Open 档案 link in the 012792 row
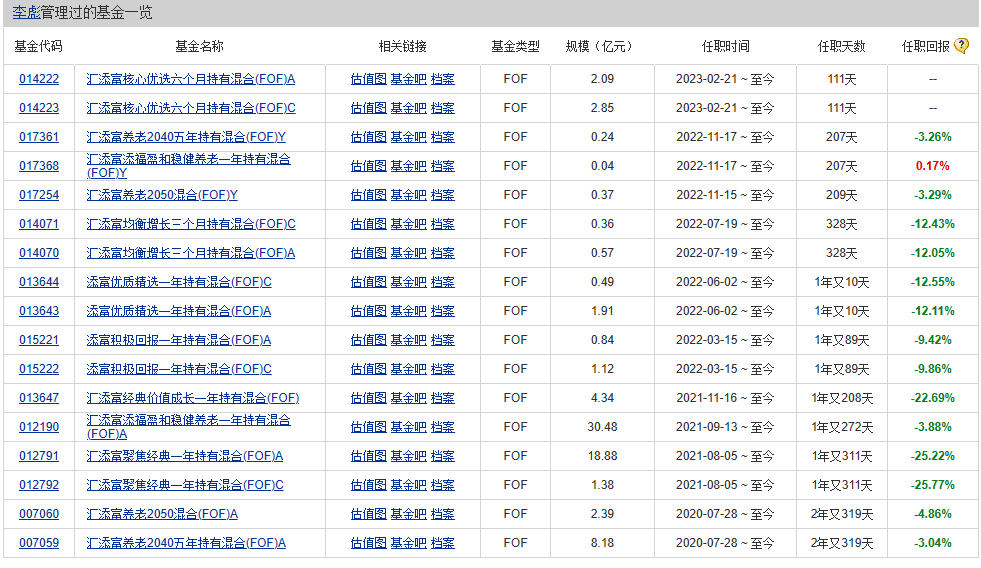981x568 pixels. click(443, 485)
